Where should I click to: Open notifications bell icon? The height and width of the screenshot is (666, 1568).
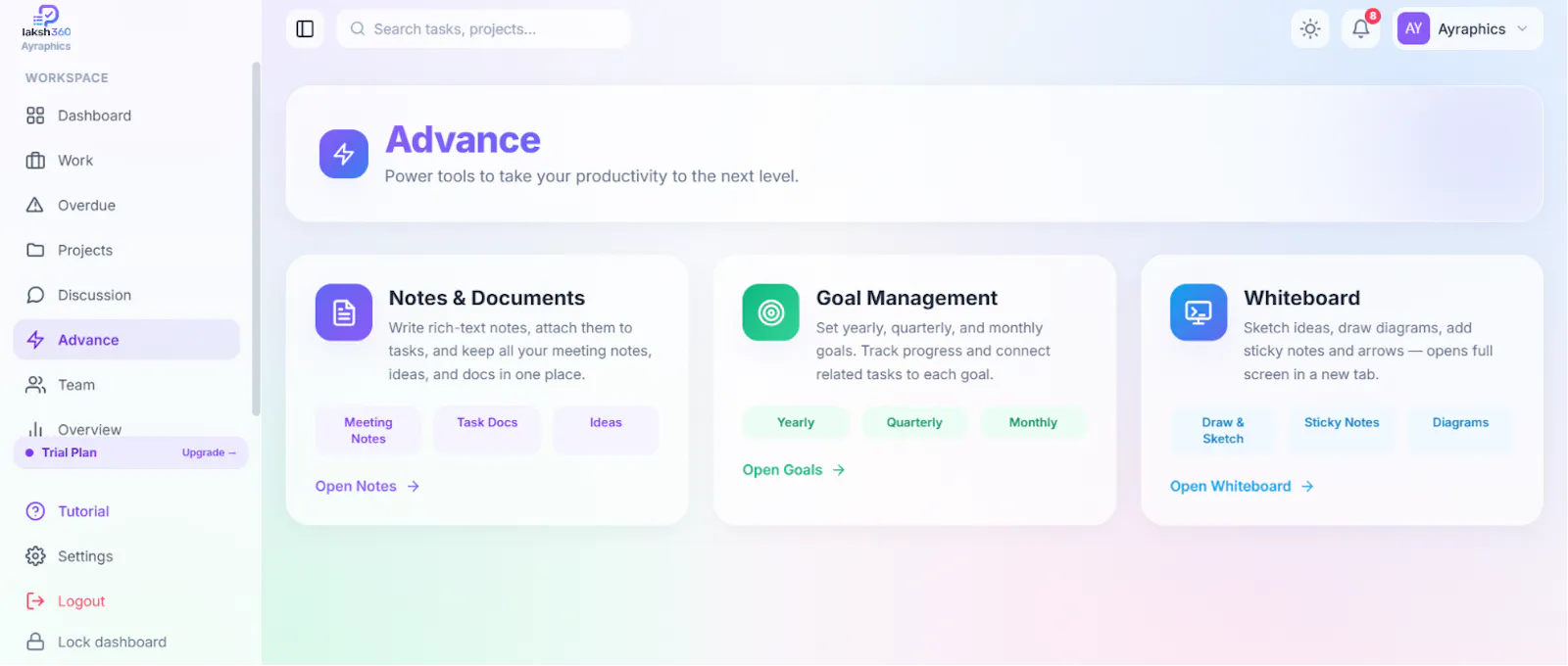pos(1361,29)
